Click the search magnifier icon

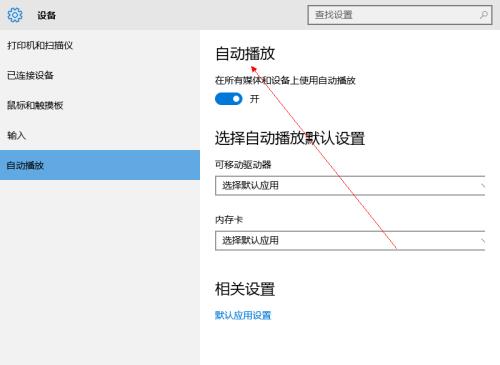483,15
